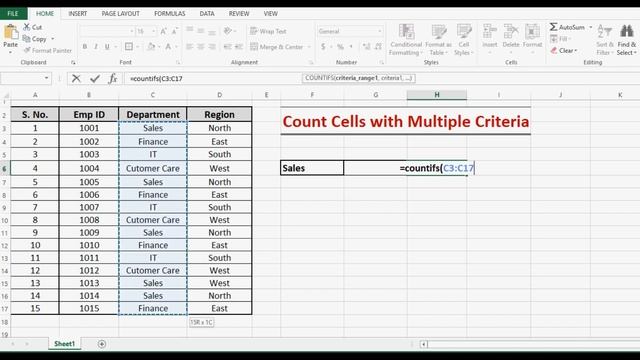Image resolution: width=640 pixels, height=360 pixels.
Task: Click the Paste icon
Action: [x=11, y=33]
